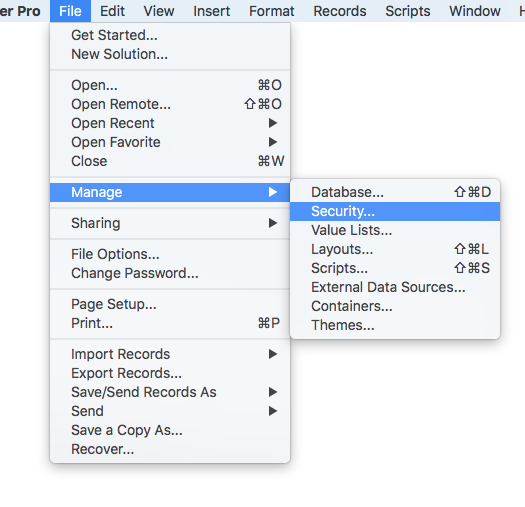Select Themes... from Manage submenu
Image resolution: width=525 pixels, height=507 pixels.
pyautogui.click(x=395, y=325)
